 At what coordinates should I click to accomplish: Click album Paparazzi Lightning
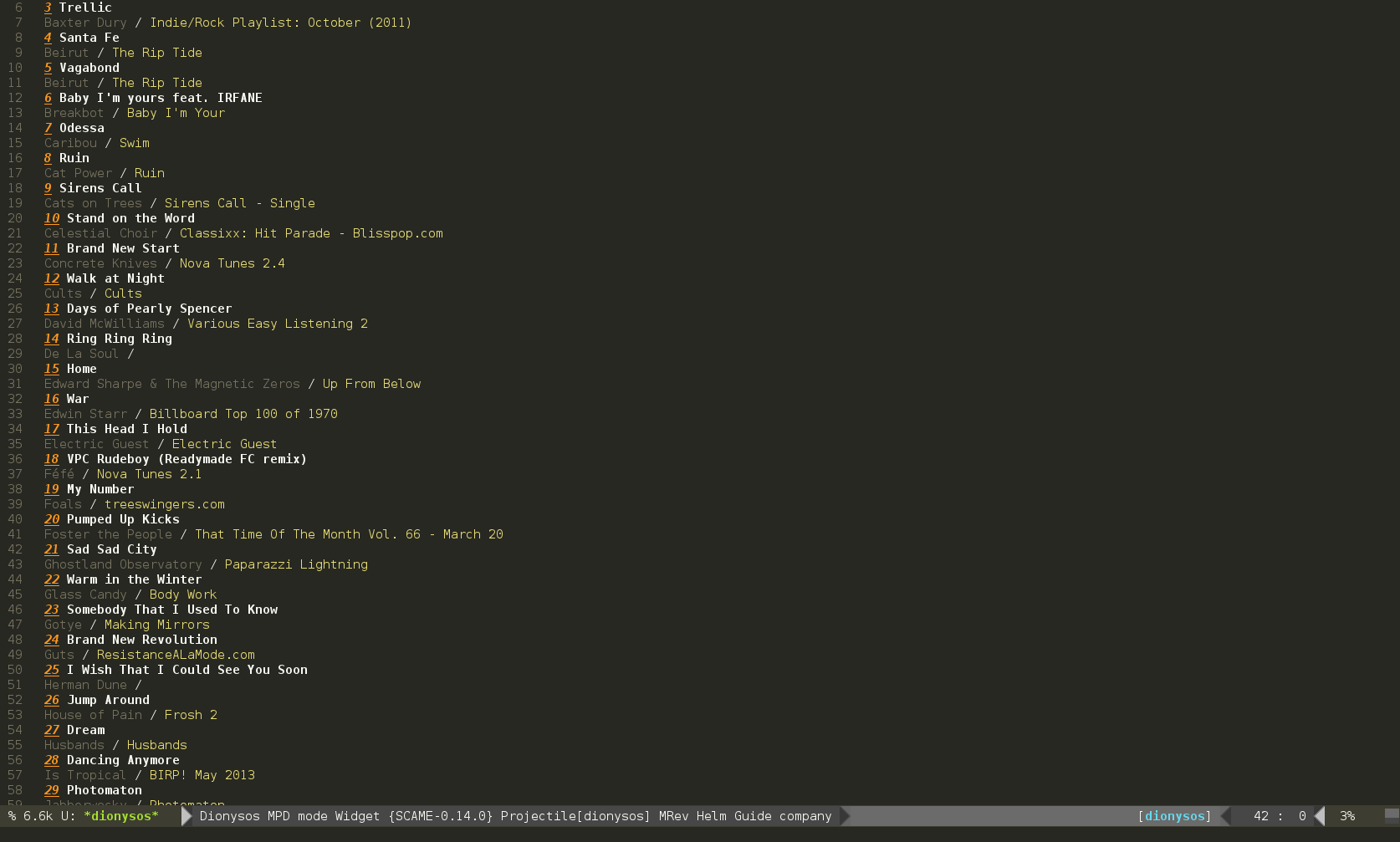coord(296,564)
